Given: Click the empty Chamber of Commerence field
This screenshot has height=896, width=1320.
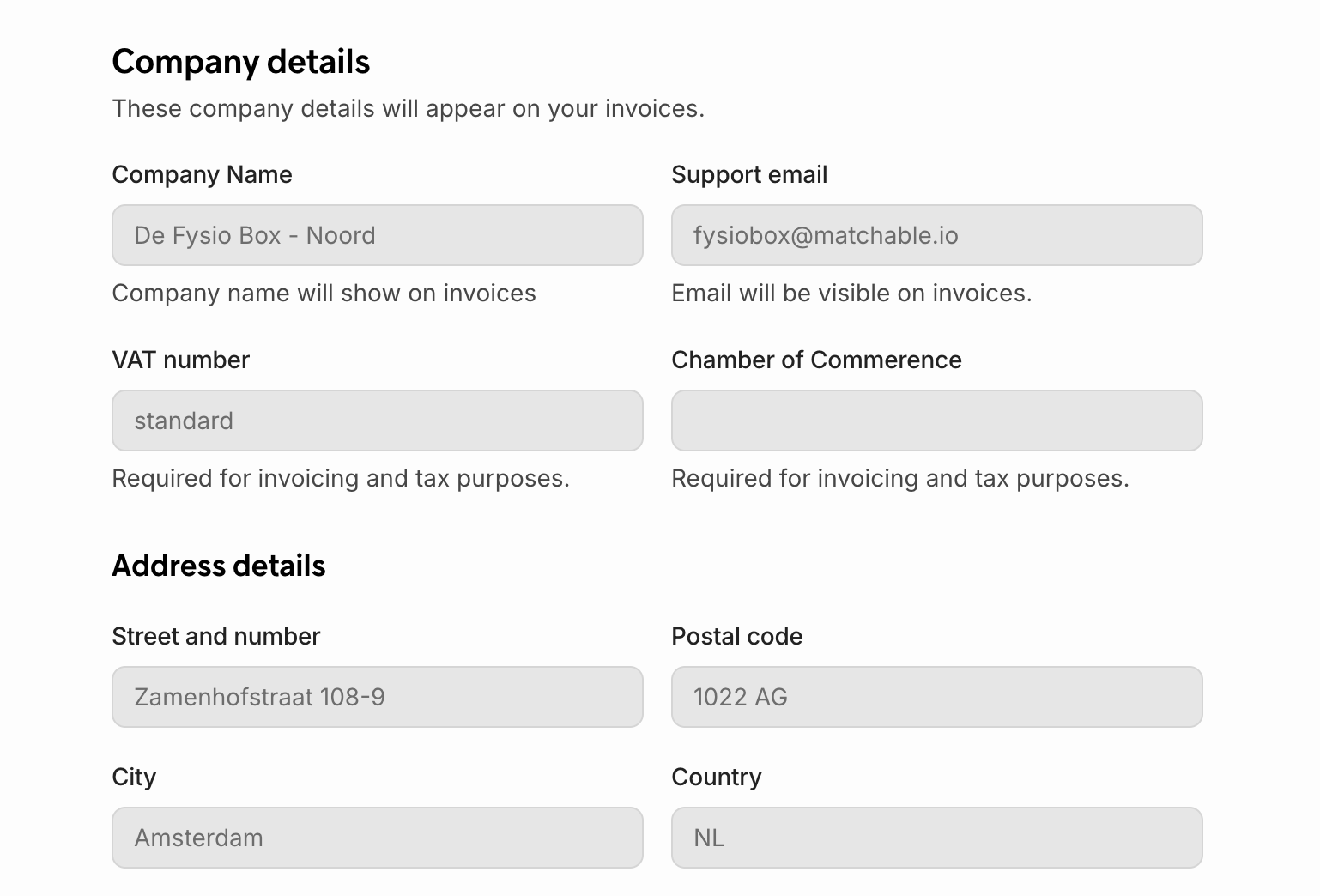Looking at the screenshot, I should [x=936, y=421].
